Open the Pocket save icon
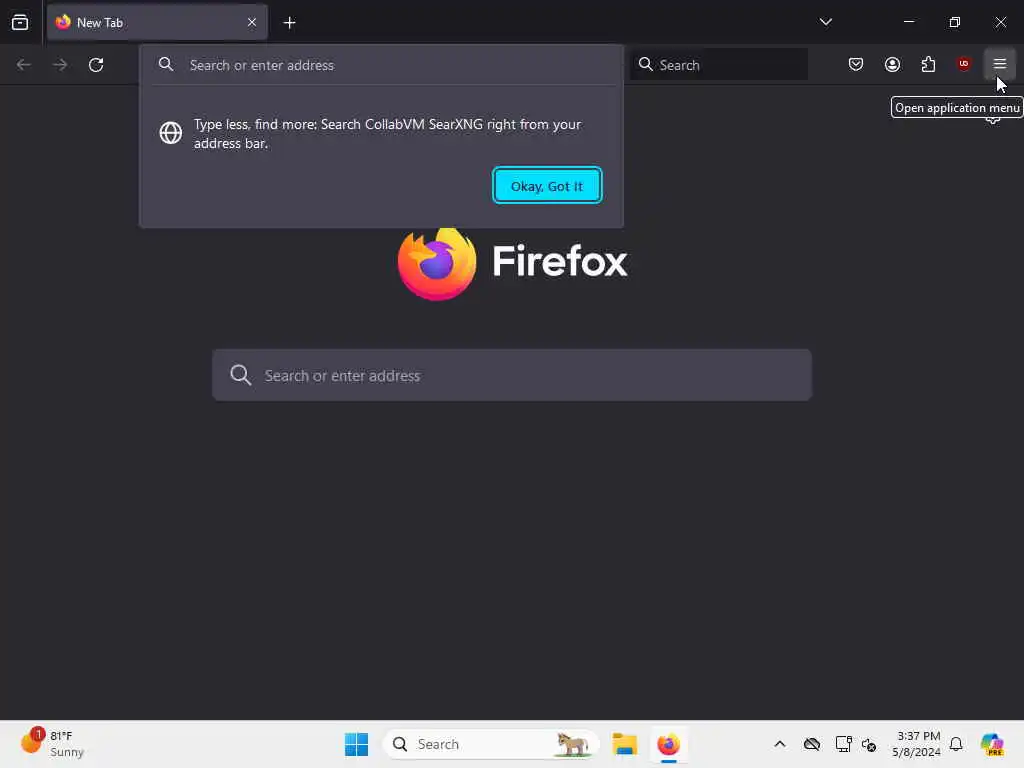Image resolution: width=1024 pixels, height=768 pixels. pos(856,64)
